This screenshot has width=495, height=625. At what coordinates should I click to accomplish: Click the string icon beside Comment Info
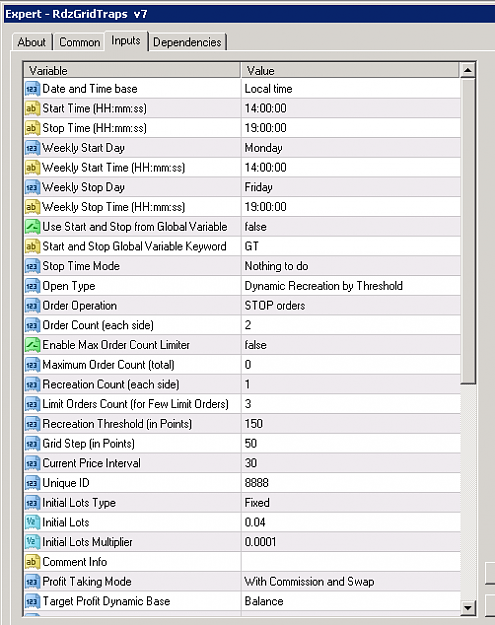click(32, 562)
